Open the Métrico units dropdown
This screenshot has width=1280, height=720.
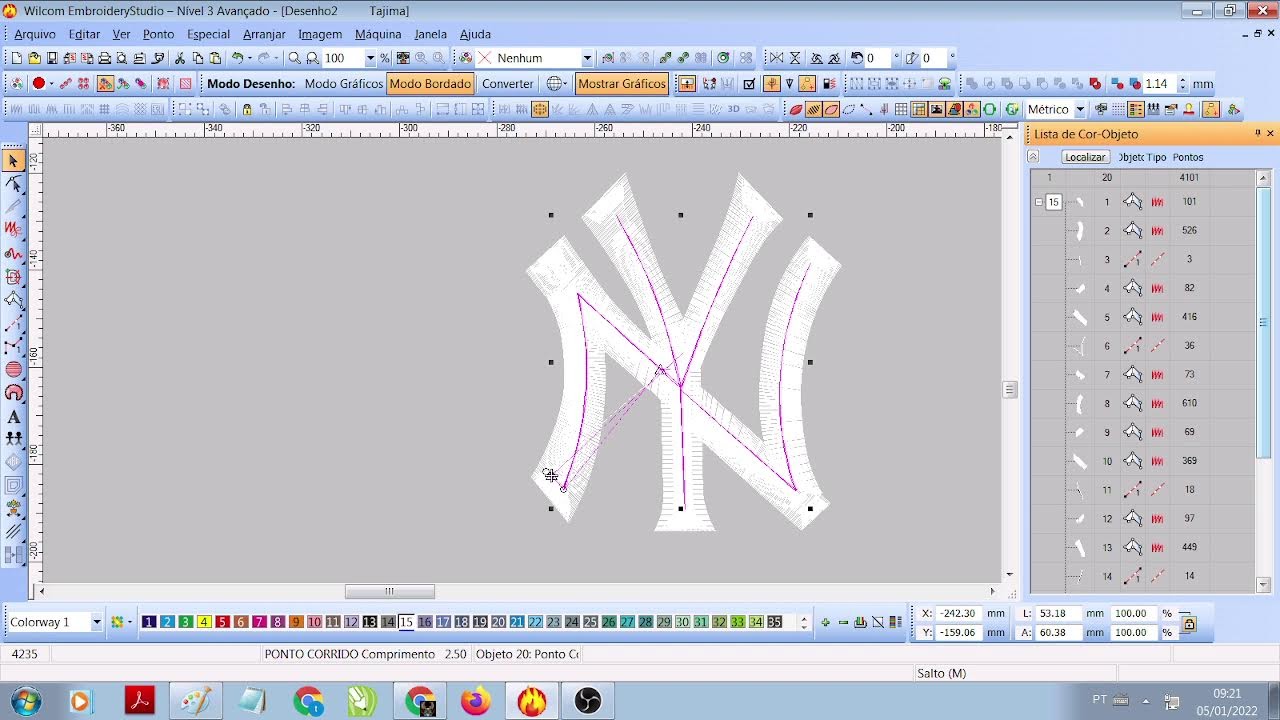coord(1080,109)
